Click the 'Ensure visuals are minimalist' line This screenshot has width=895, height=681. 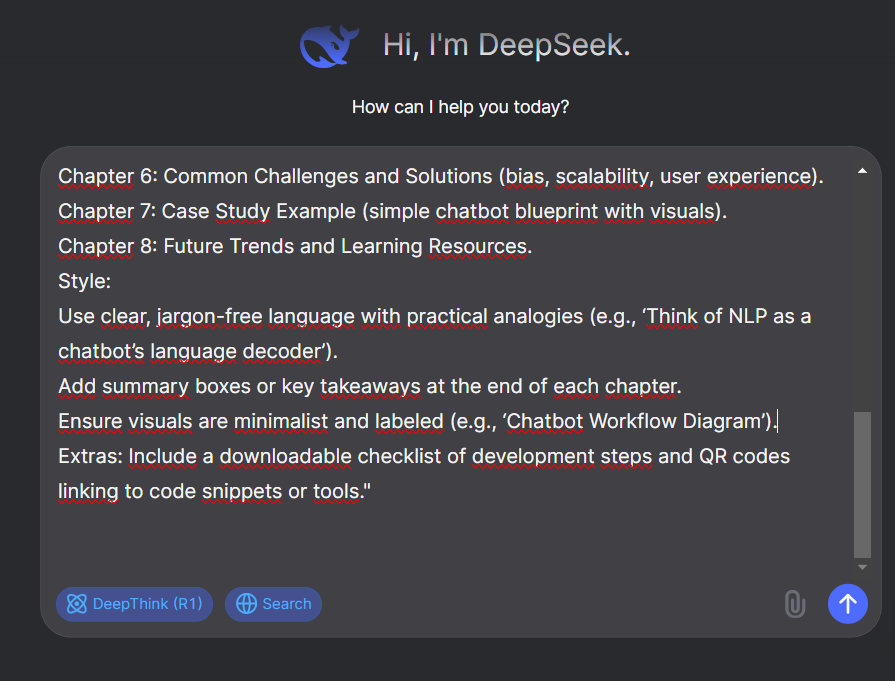[x=418, y=421]
